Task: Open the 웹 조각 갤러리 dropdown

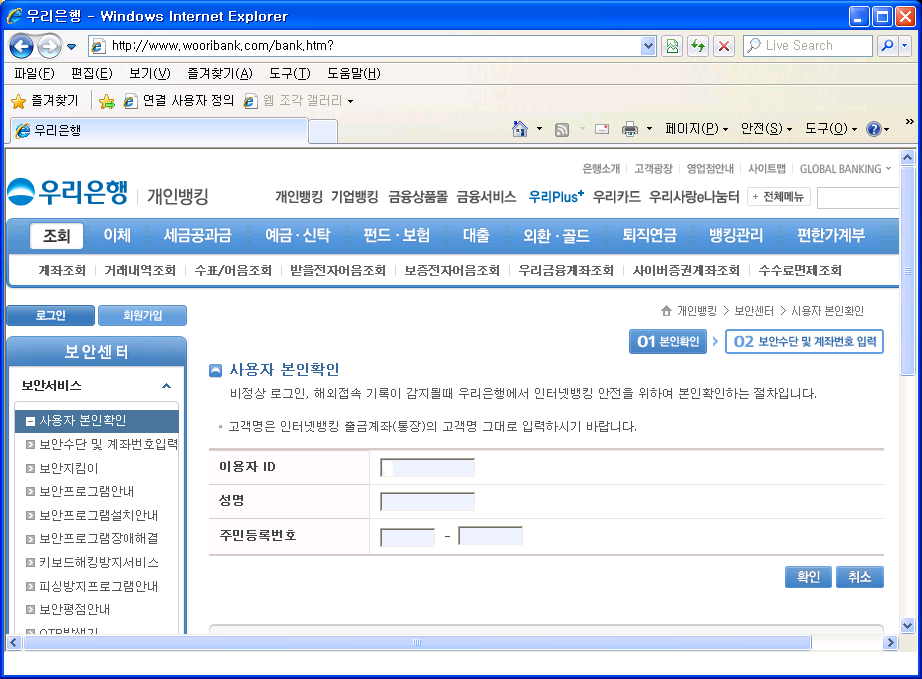Action: pos(299,101)
